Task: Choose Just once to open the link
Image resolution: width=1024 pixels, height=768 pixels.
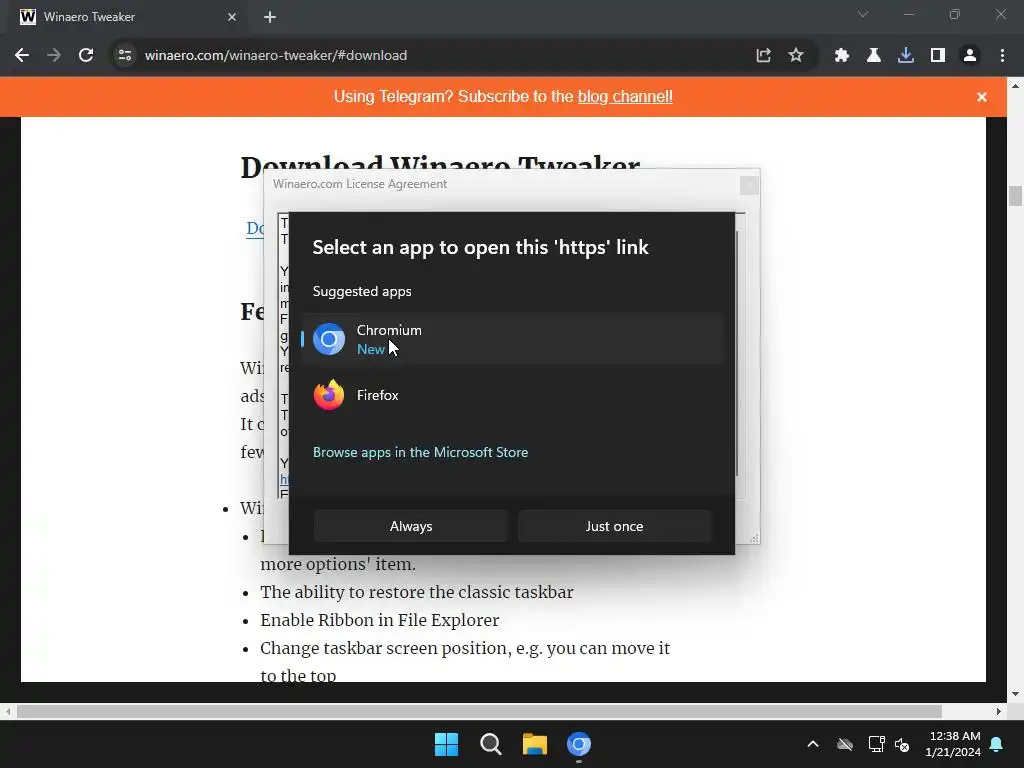Action: [x=614, y=526]
